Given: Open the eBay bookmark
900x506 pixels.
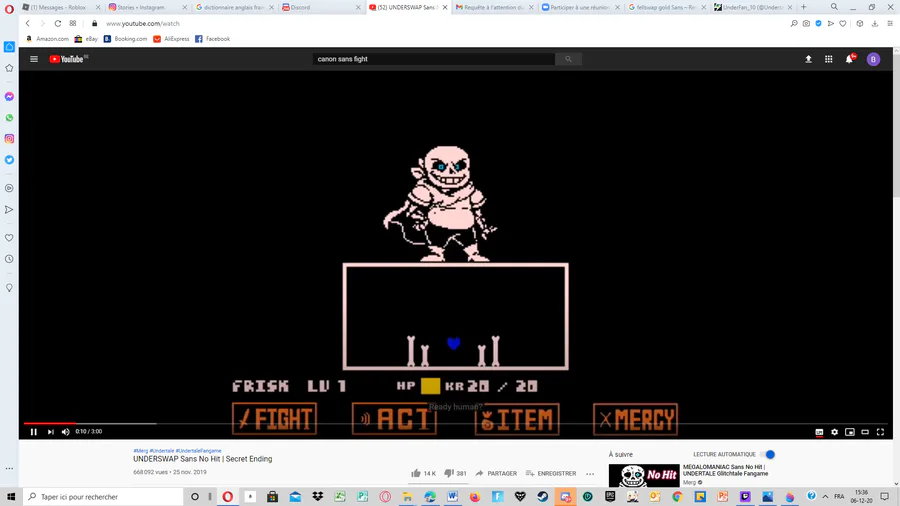Looking at the screenshot, I should click(86, 39).
